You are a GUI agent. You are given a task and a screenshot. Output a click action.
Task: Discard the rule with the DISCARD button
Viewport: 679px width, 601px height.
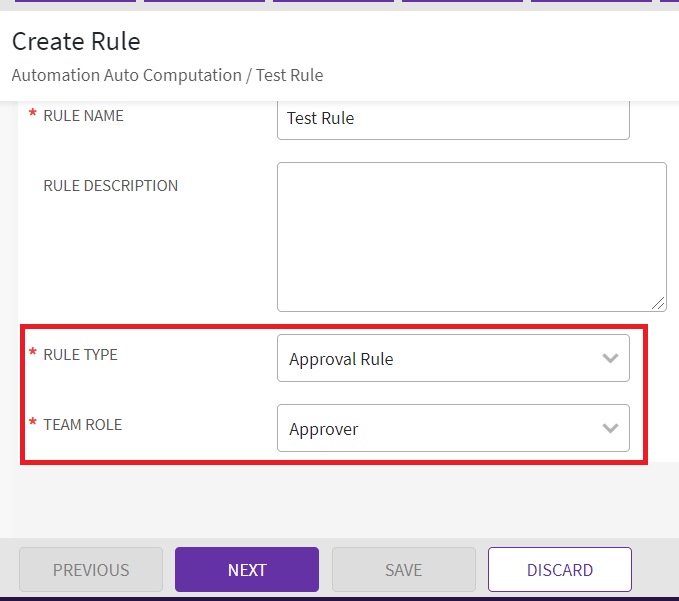click(559, 570)
